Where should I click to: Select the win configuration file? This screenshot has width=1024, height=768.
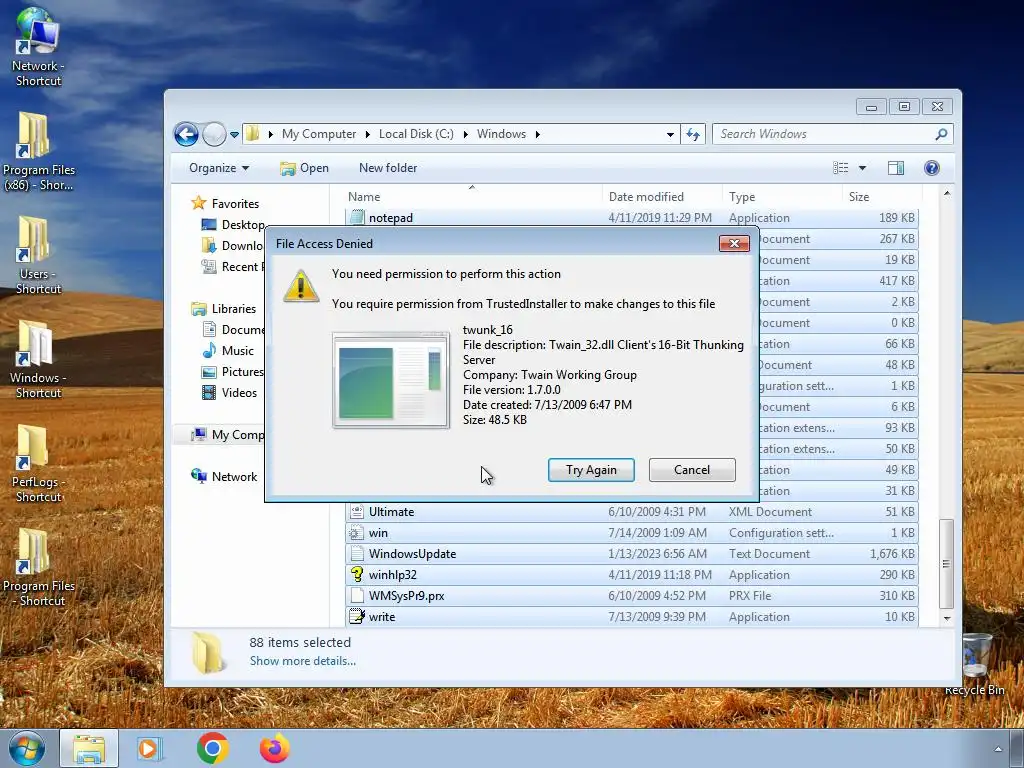(632, 533)
